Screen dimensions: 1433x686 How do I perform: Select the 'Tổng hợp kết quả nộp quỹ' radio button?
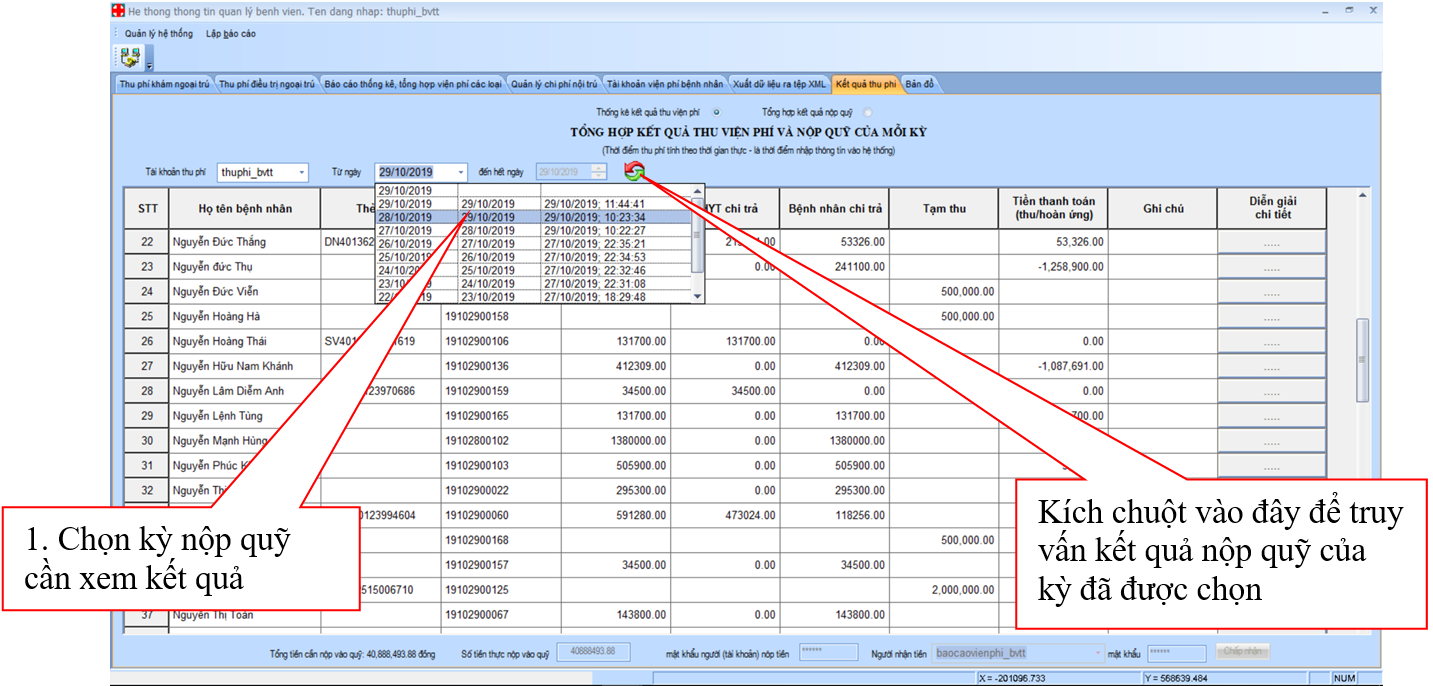coord(867,113)
